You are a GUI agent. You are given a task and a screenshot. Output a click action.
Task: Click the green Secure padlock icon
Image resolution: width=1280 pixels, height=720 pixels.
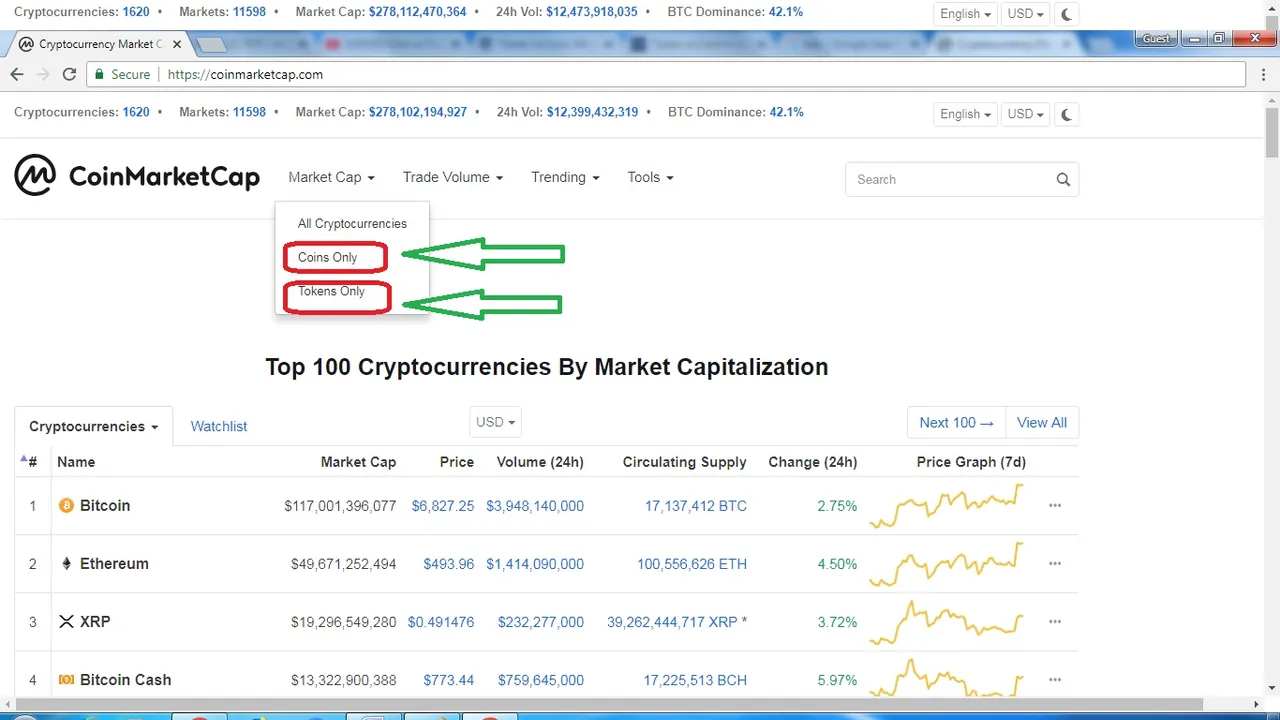pyautogui.click(x=98, y=74)
